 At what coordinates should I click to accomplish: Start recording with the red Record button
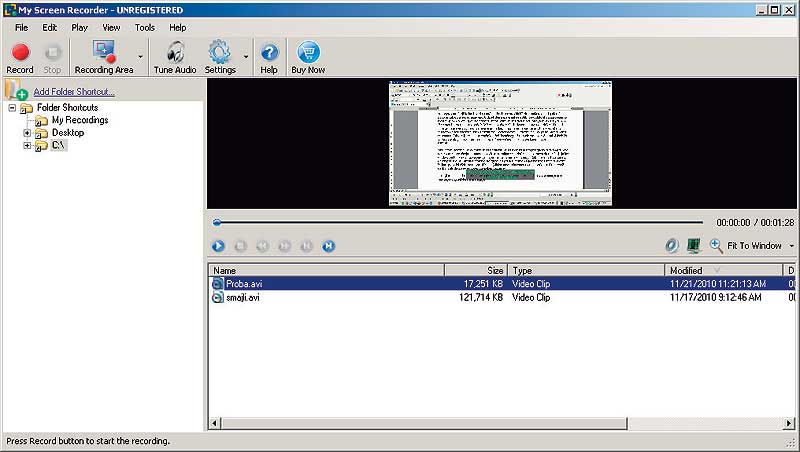coord(20,58)
